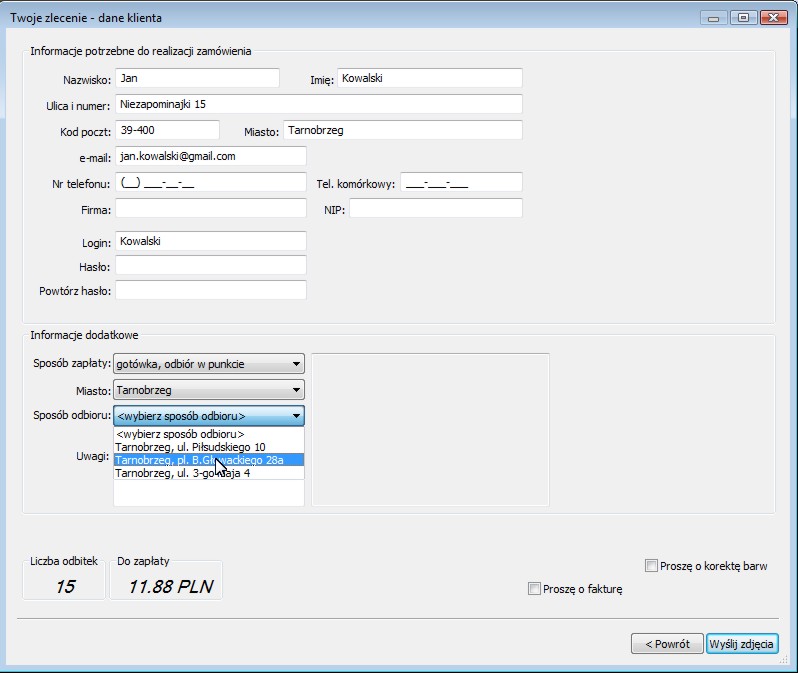Click the Nazwisko input field
Image resolution: width=798 pixels, height=673 pixels.
[x=197, y=78]
